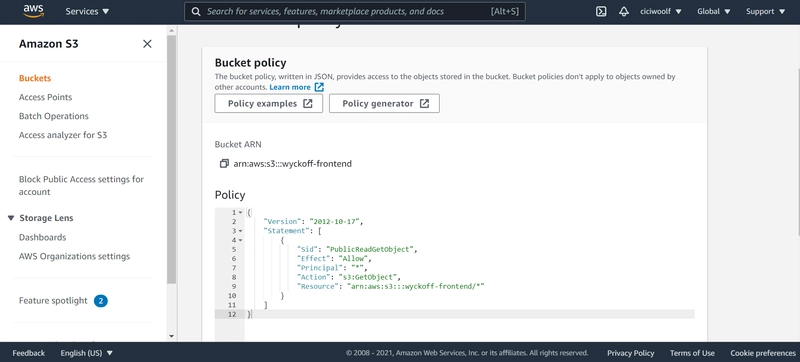Click the Policy generator button
The image size is (800, 362).
pyautogui.click(x=384, y=104)
